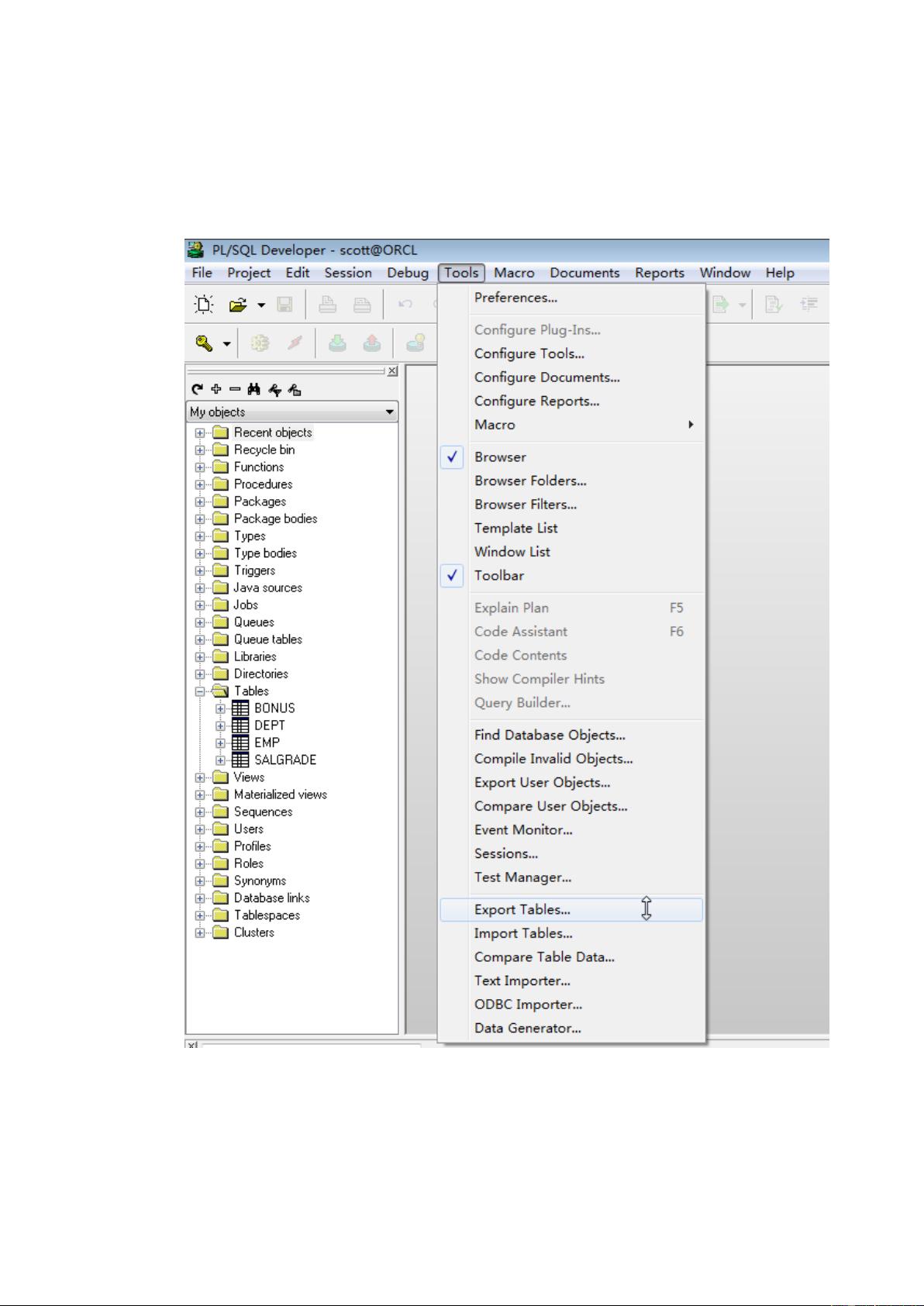Select the Queue tables folder
The height and width of the screenshot is (1306, 924).
point(267,639)
